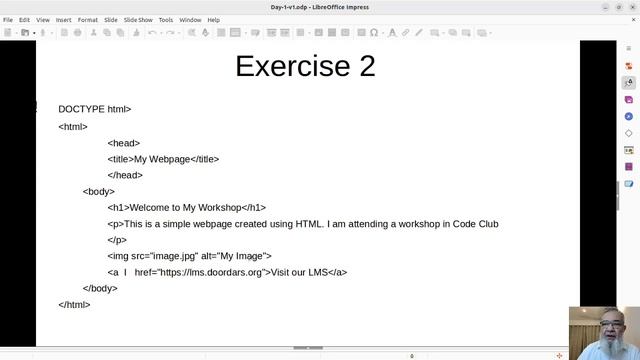Click the Save toolbar icon
The width and height of the screenshot is (640, 360).
click(x=43, y=33)
